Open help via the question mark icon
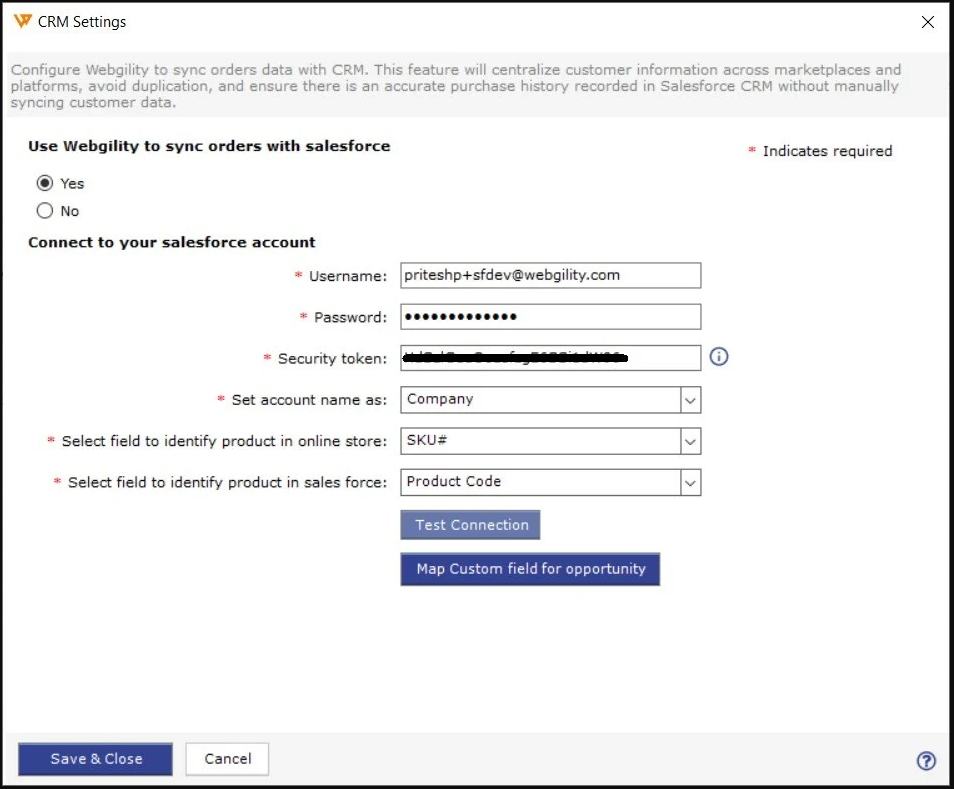This screenshot has height=789, width=954. pyautogui.click(x=926, y=760)
